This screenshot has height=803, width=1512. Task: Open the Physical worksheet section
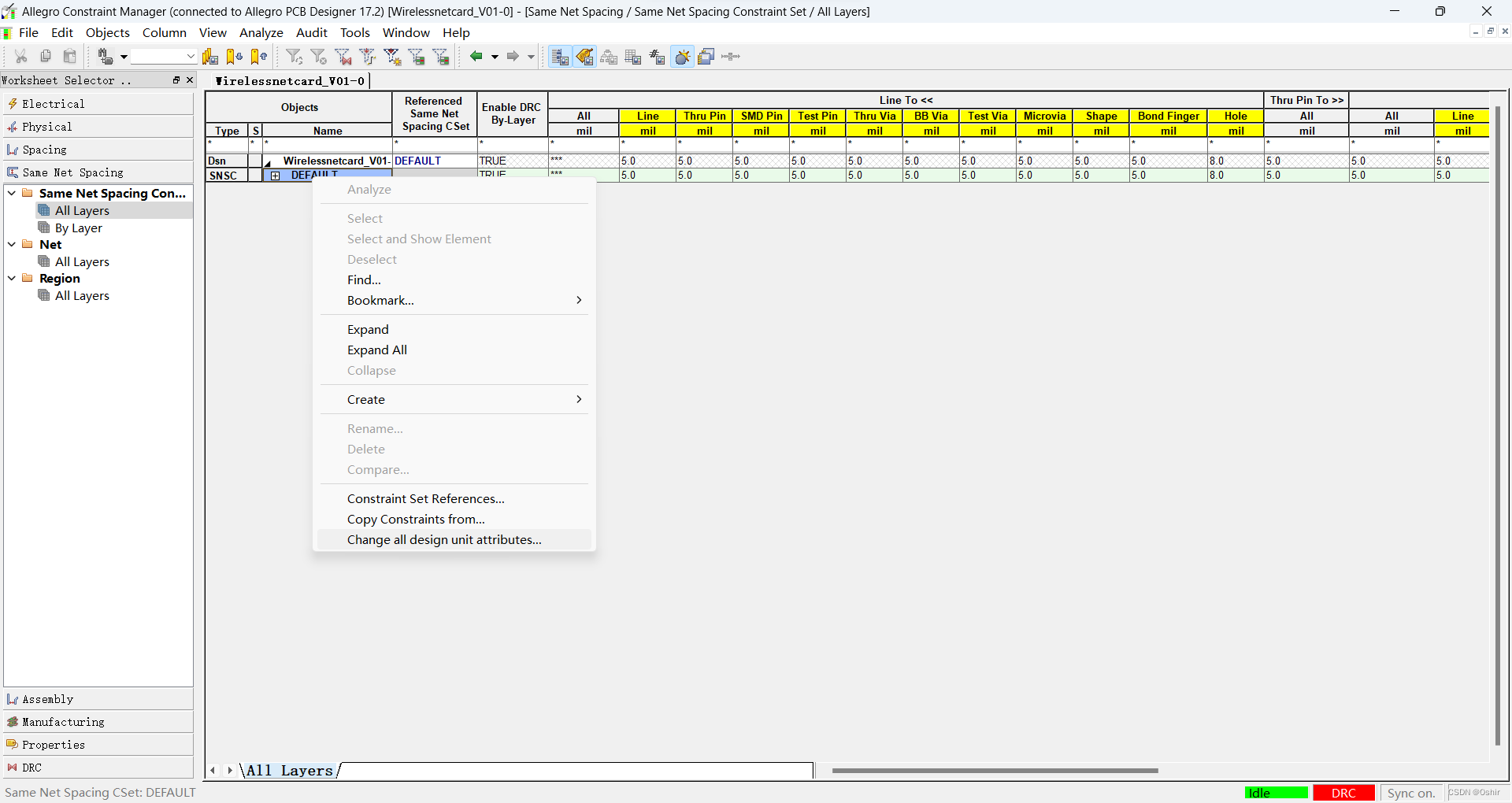[47, 127]
